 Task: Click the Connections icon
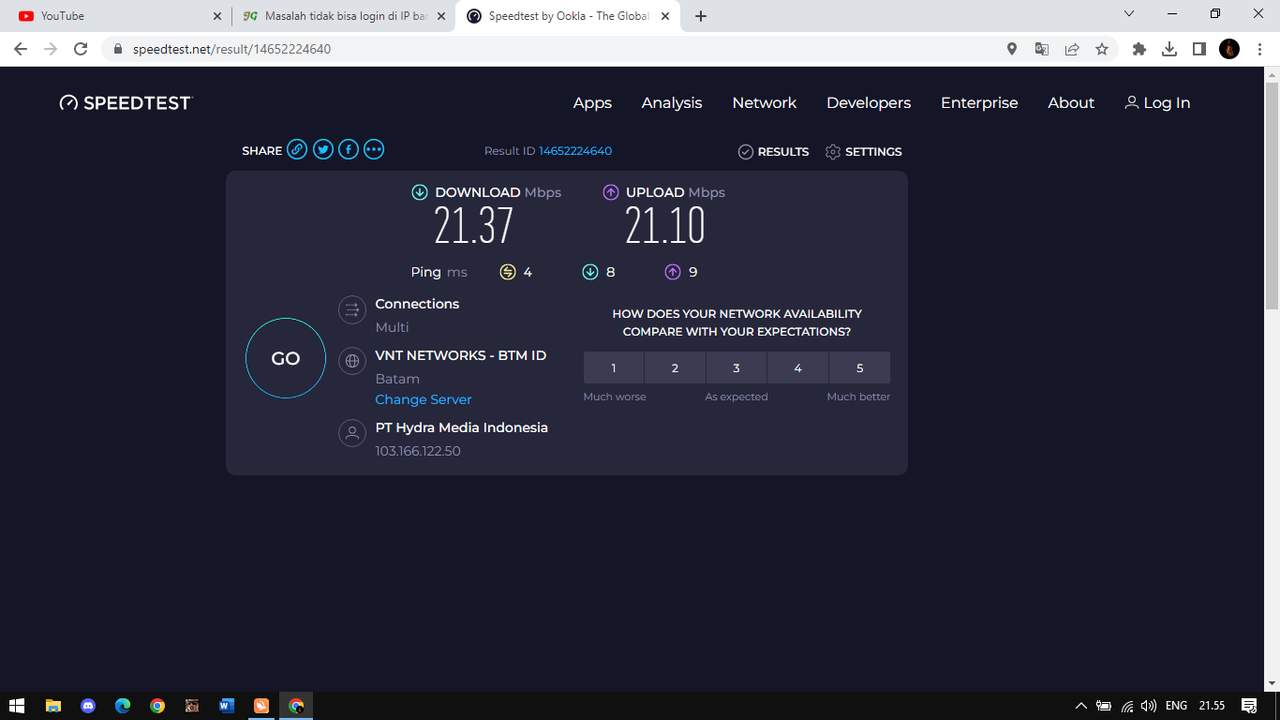point(352,311)
